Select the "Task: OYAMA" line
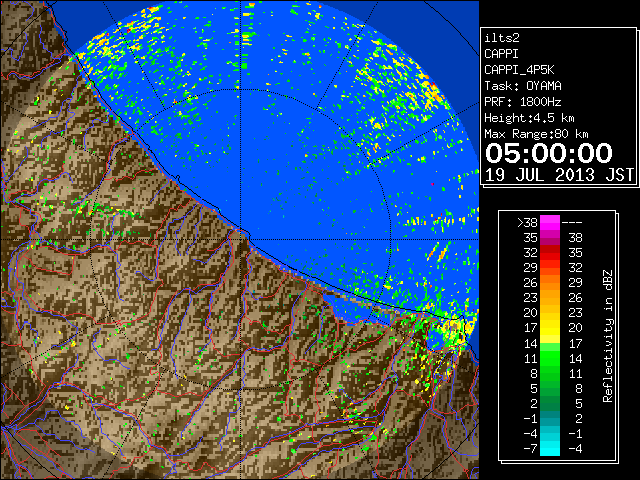The width and height of the screenshot is (640, 480). pyautogui.click(x=523, y=86)
